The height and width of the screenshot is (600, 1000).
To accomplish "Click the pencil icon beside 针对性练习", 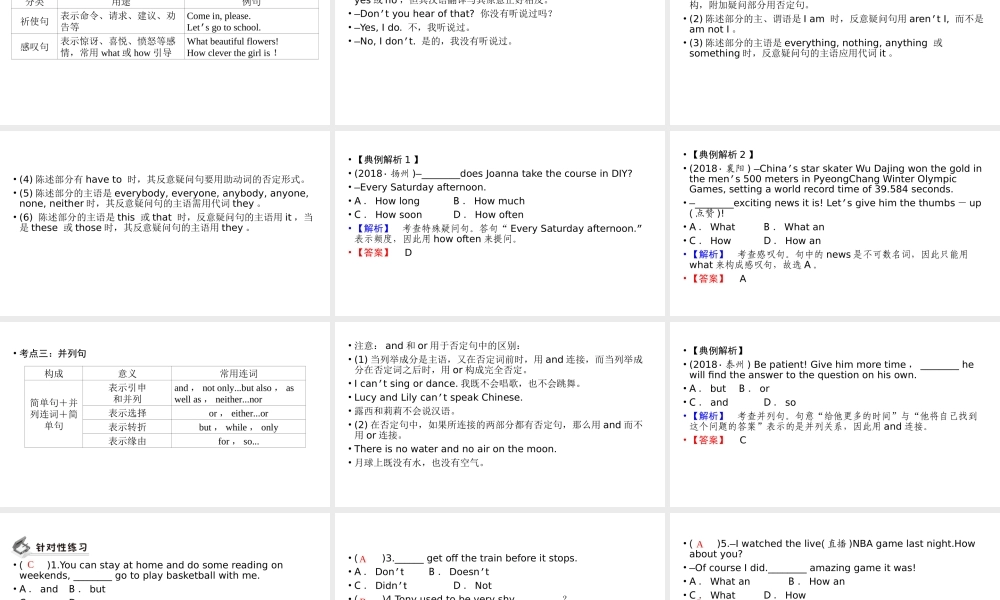I will (21, 546).
